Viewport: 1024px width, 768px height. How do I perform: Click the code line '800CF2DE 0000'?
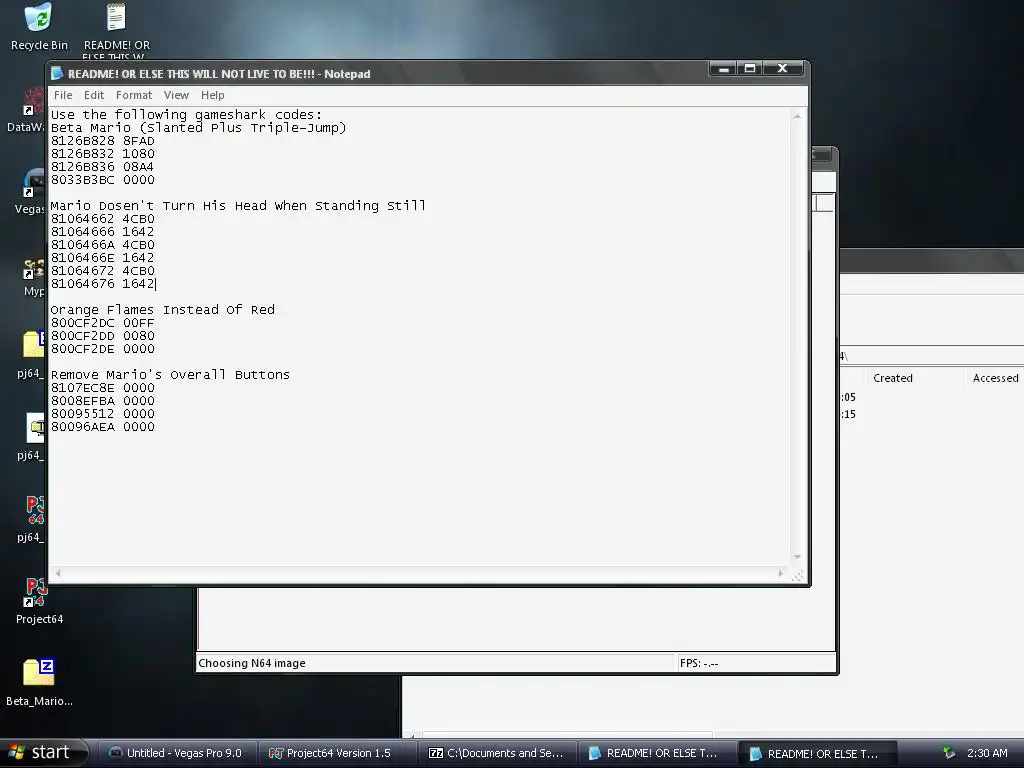(103, 349)
